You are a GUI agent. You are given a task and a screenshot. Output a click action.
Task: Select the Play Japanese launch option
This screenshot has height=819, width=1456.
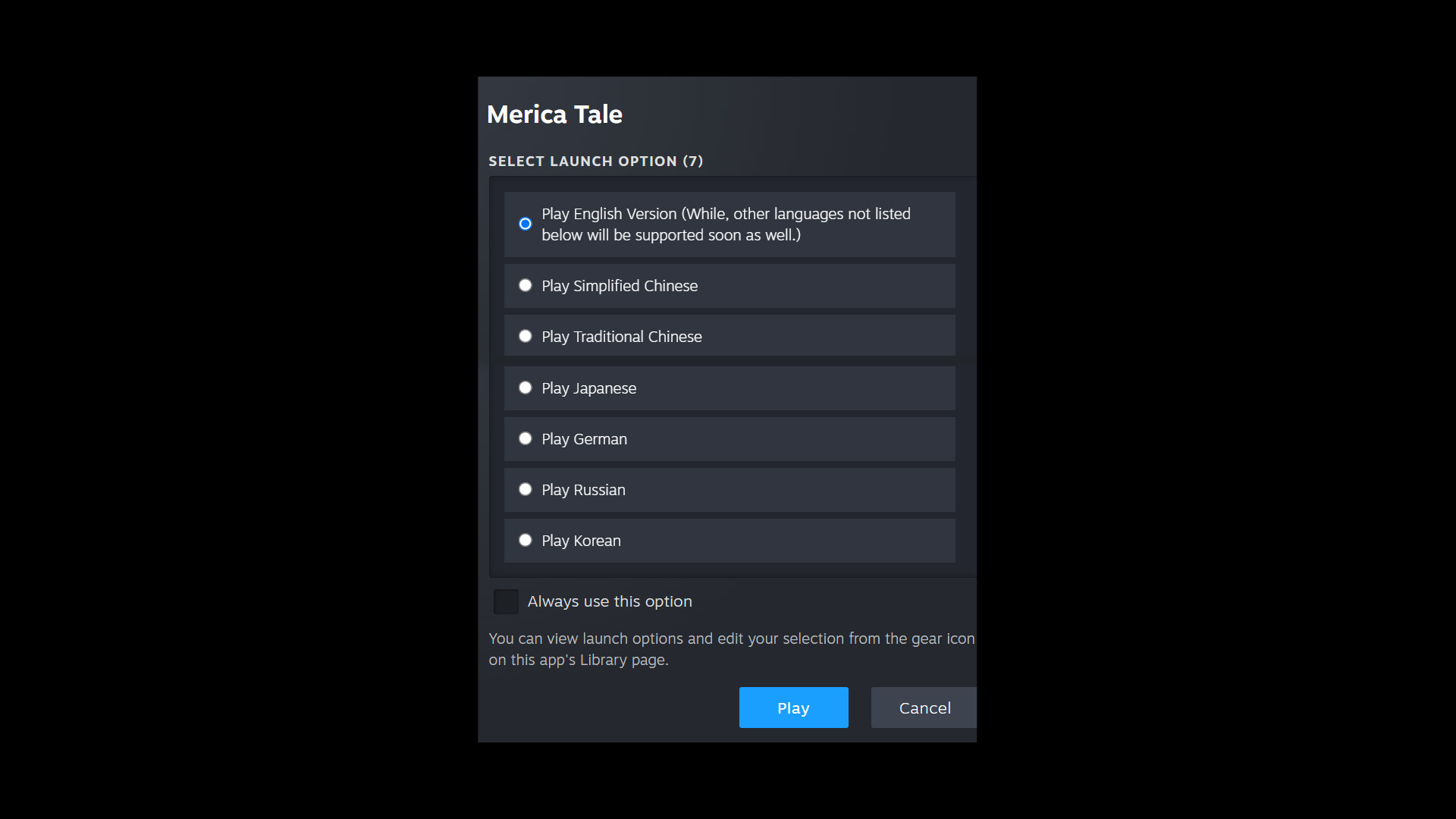525,387
